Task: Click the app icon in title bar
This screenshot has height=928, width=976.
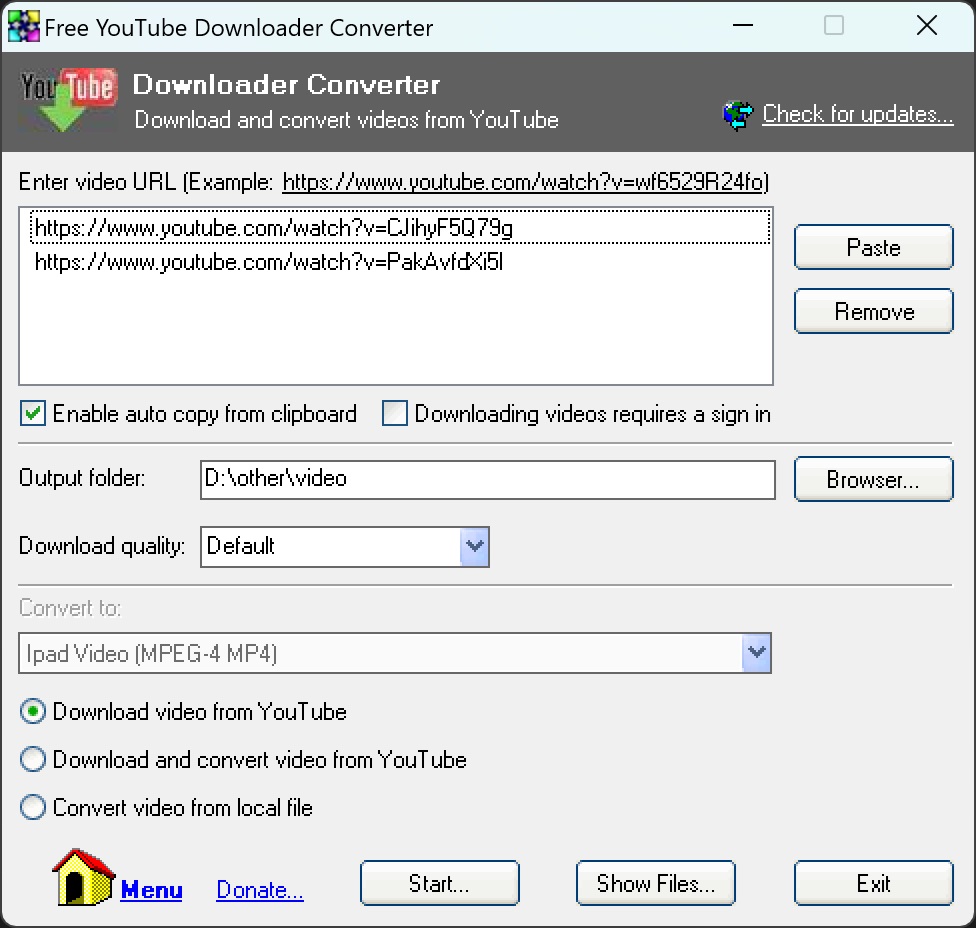Action: coord(24,27)
